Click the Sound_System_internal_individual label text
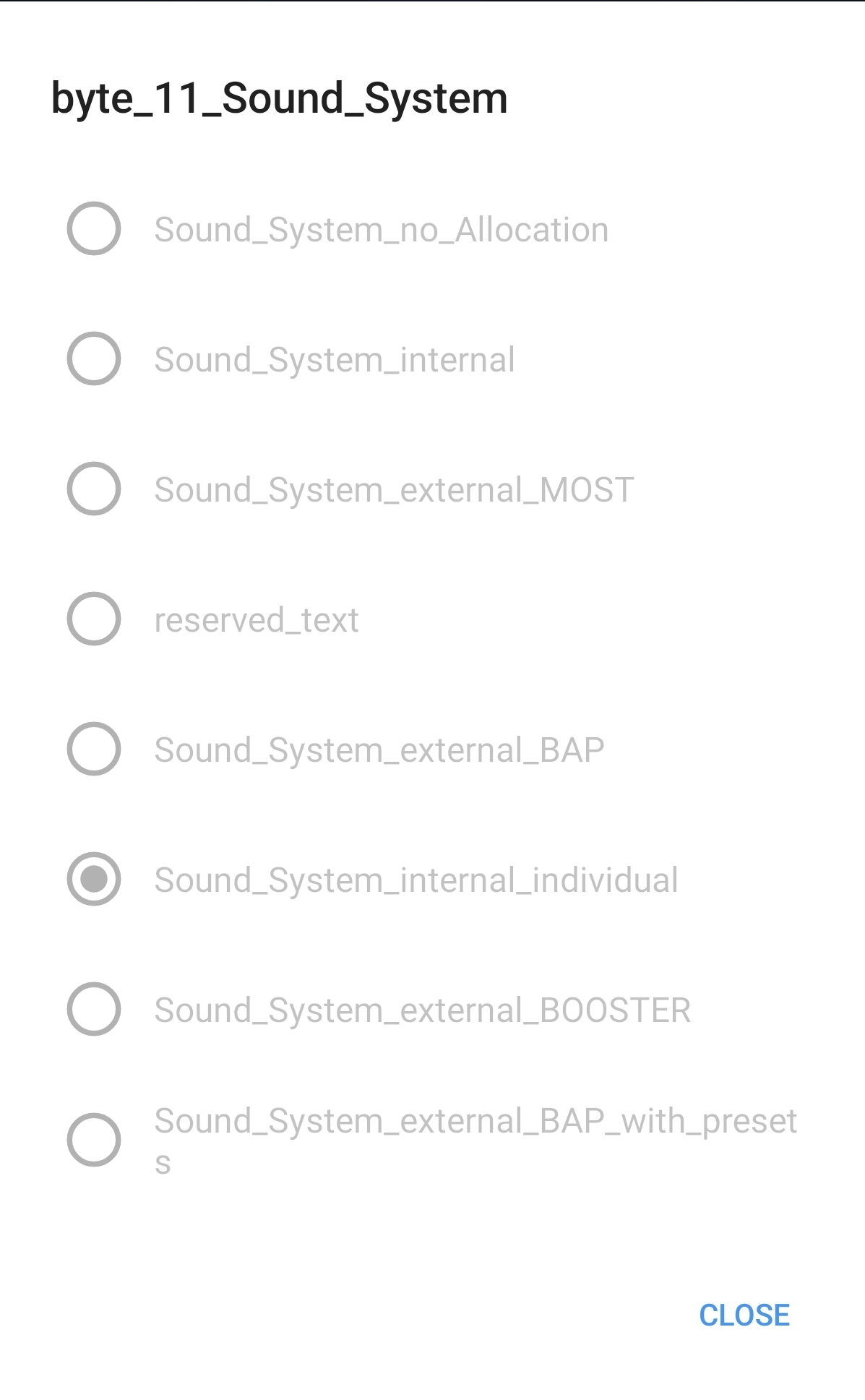This screenshot has height=1400, width=865. click(415, 880)
